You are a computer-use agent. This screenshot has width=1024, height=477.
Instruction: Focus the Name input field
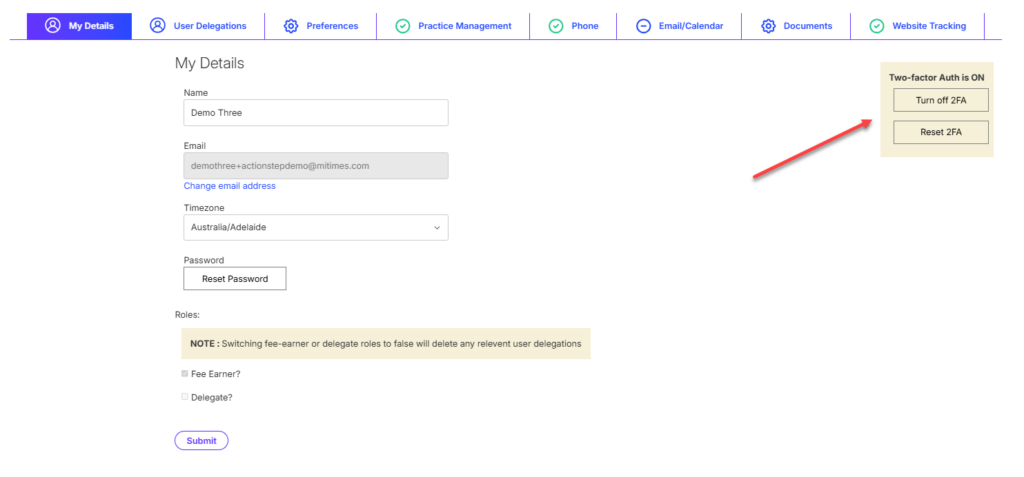(x=315, y=113)
